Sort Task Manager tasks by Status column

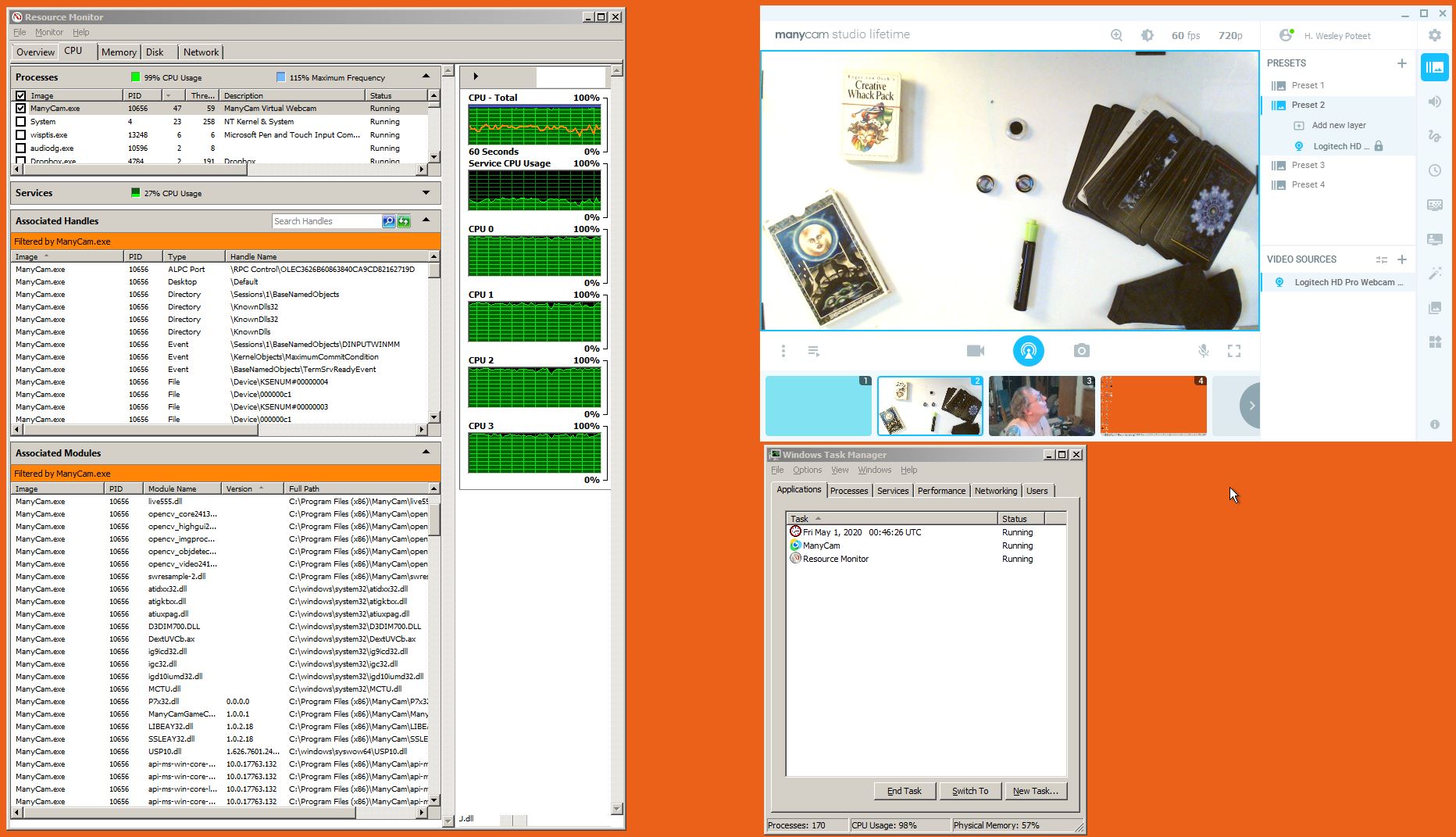[1021, 518]
